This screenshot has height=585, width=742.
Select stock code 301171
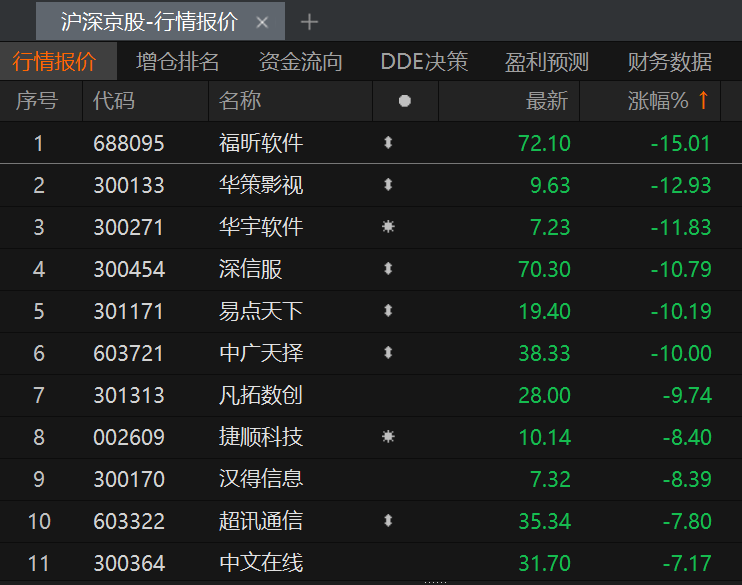pyautogui.click(x=129, y=312)
